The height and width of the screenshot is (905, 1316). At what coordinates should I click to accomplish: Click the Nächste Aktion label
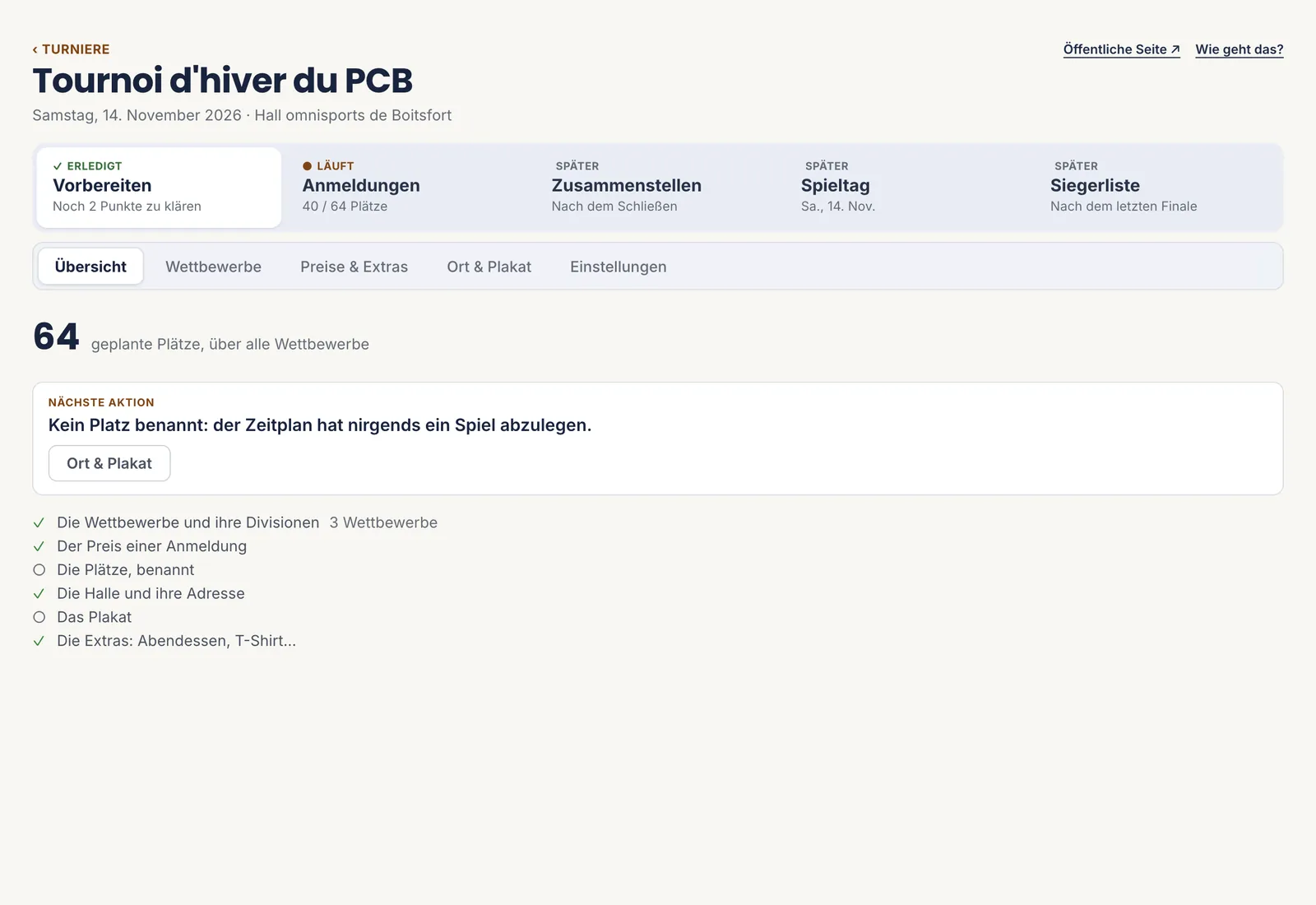point(101,402)
